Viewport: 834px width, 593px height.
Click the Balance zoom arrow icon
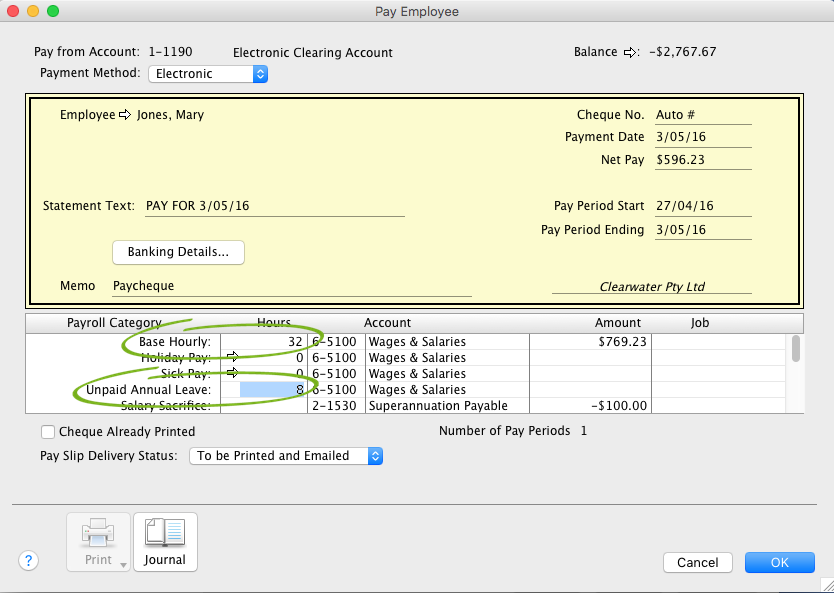pos(630,52)
